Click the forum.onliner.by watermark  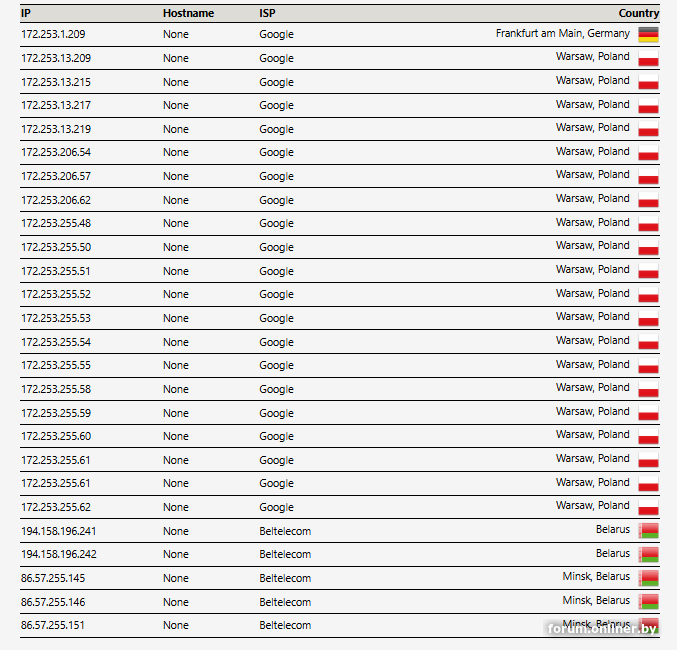[602, 629]
